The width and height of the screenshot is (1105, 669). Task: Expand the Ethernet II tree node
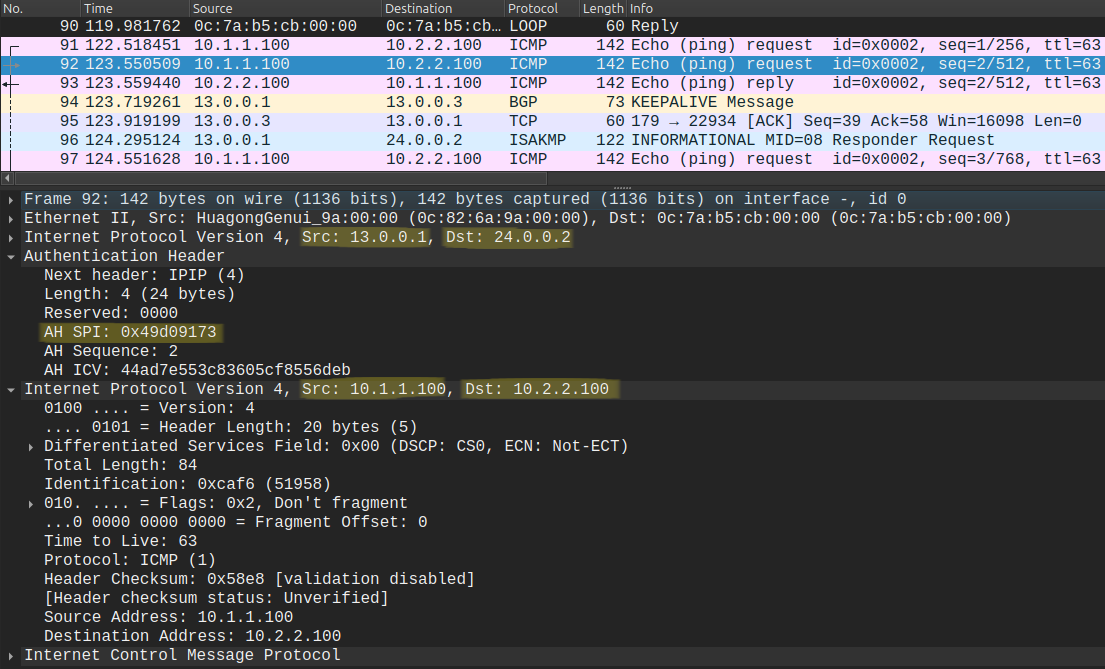(x=11, y=219)
